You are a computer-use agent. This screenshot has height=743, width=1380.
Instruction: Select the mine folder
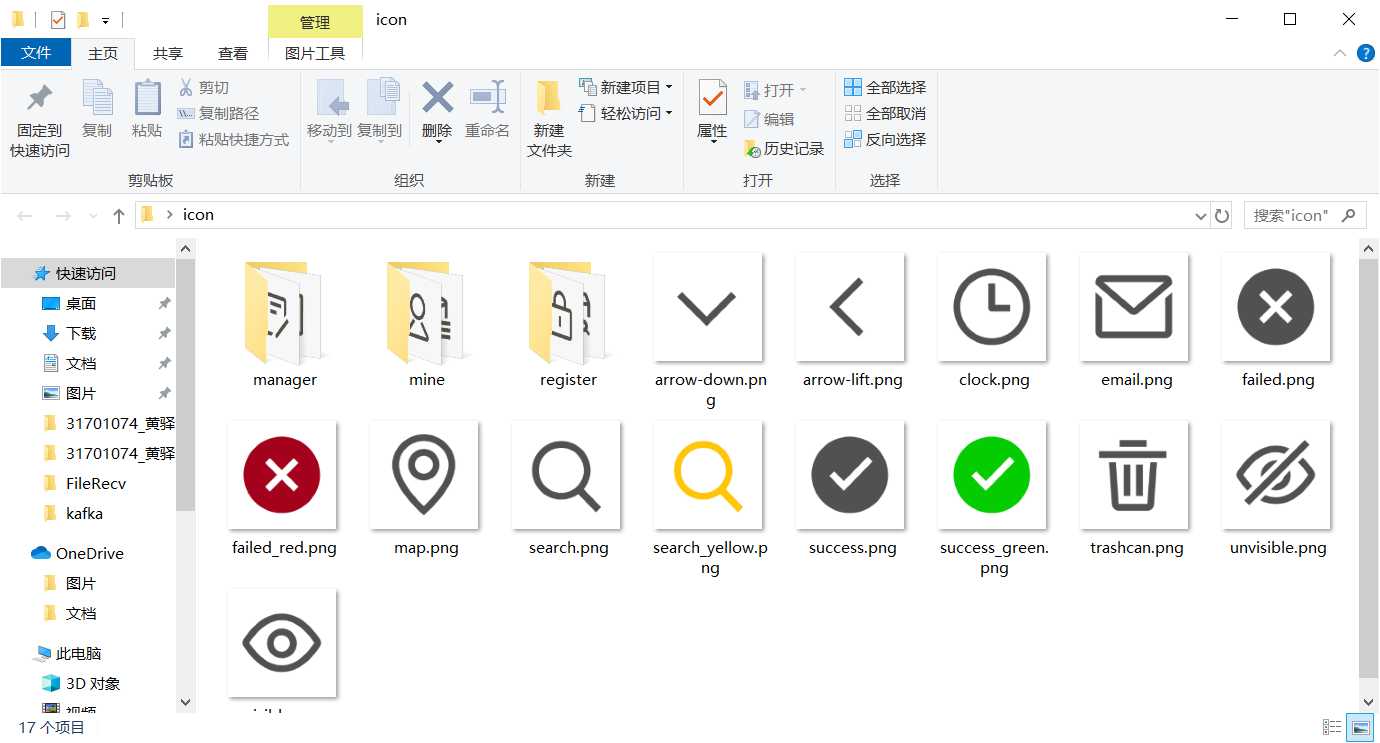[x=427, y=323]
